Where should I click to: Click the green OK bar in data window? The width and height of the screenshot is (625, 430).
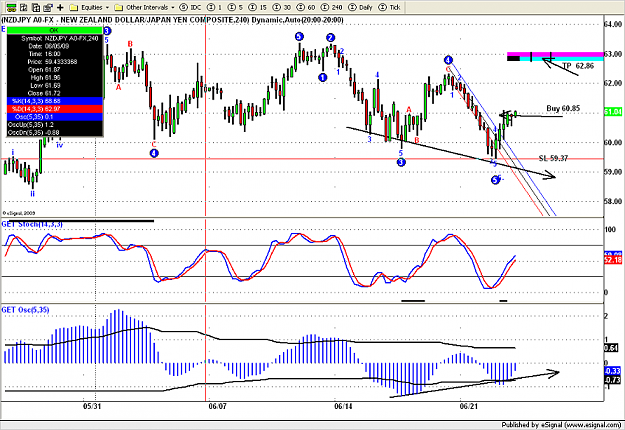(x=55, y=30)
